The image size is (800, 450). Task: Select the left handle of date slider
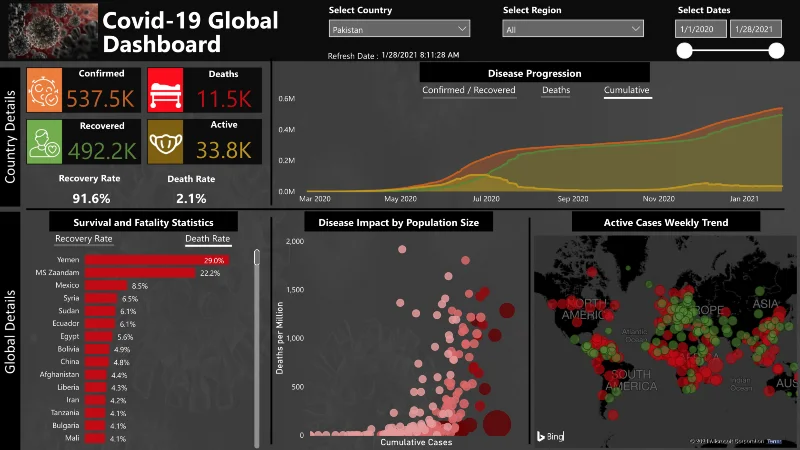[x=684, y=51]
